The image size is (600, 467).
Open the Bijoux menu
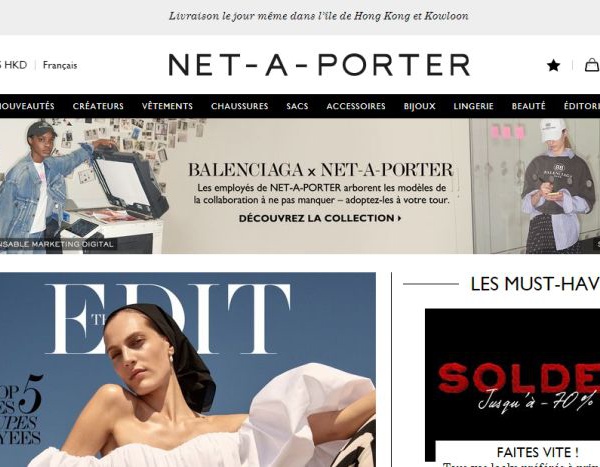coord(419,106)
